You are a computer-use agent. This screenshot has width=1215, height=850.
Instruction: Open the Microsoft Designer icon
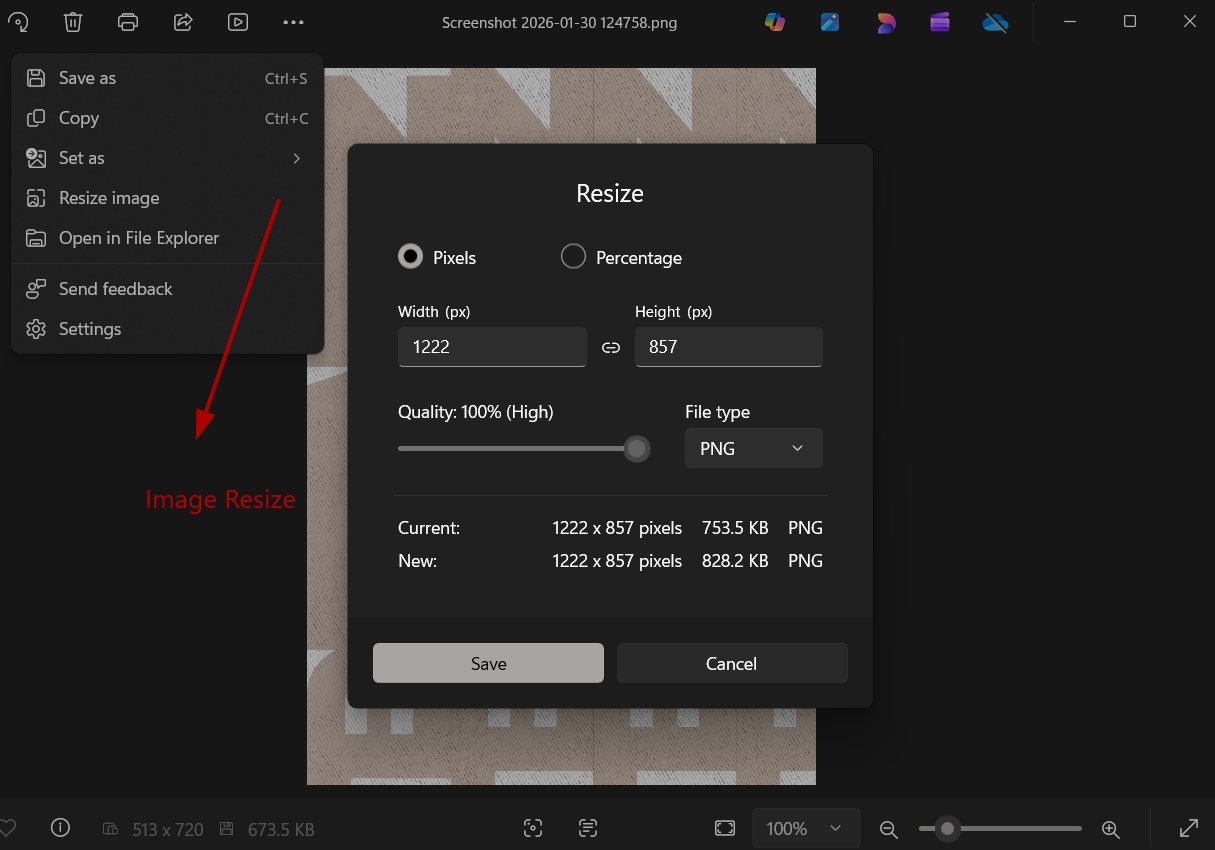[x=885, y=22]
